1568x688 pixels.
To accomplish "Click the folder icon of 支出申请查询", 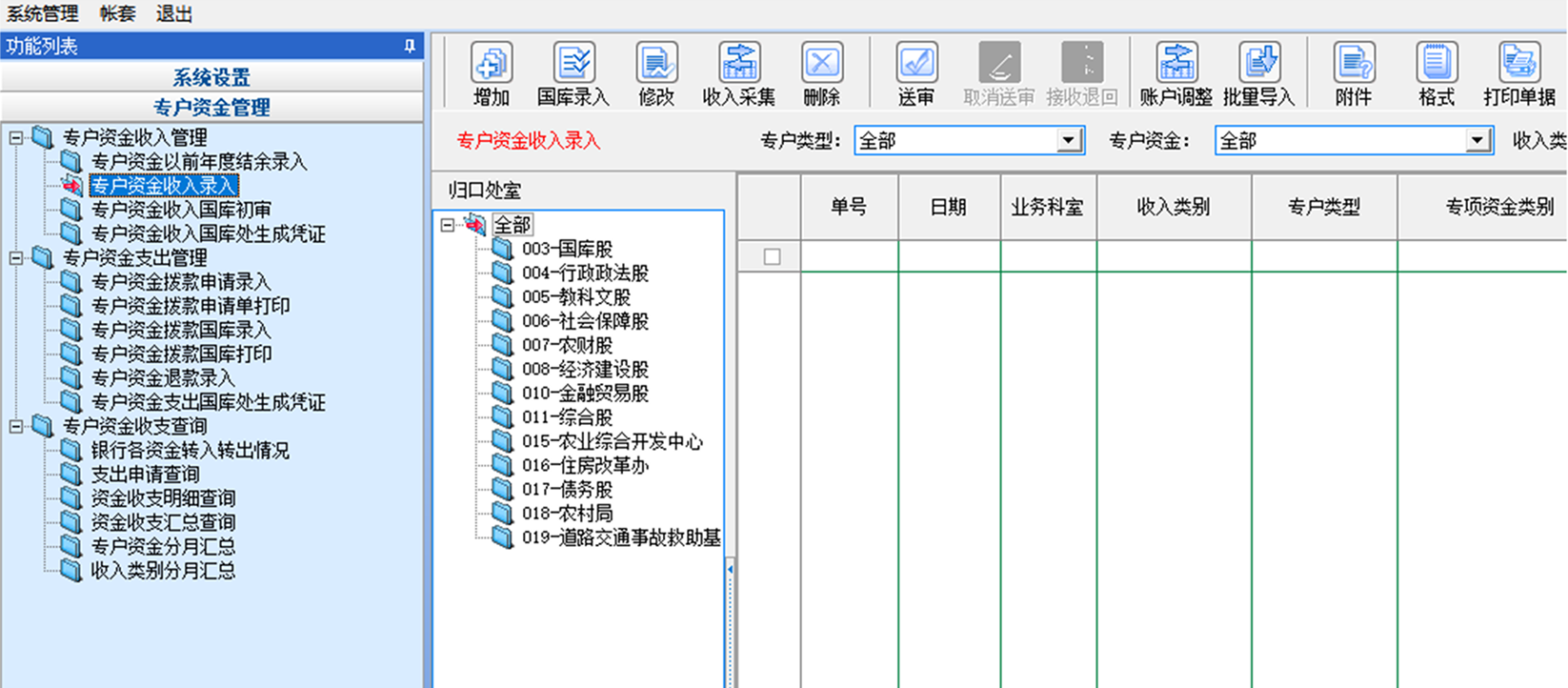I will [x=71, y=474].
